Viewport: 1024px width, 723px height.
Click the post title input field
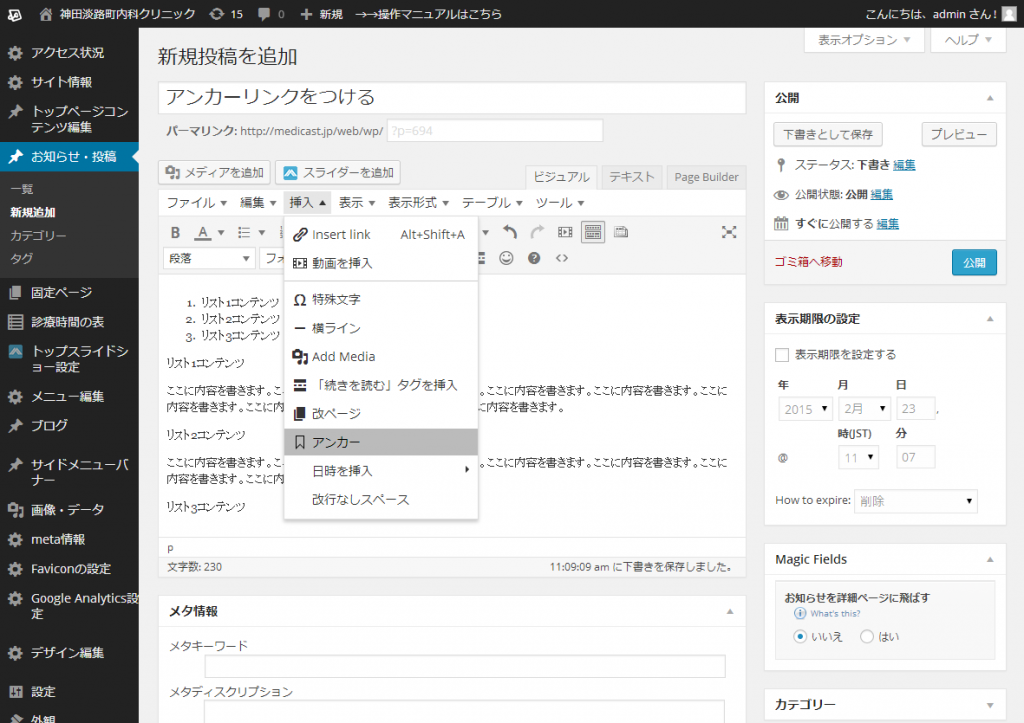click(x=452, y=97)
